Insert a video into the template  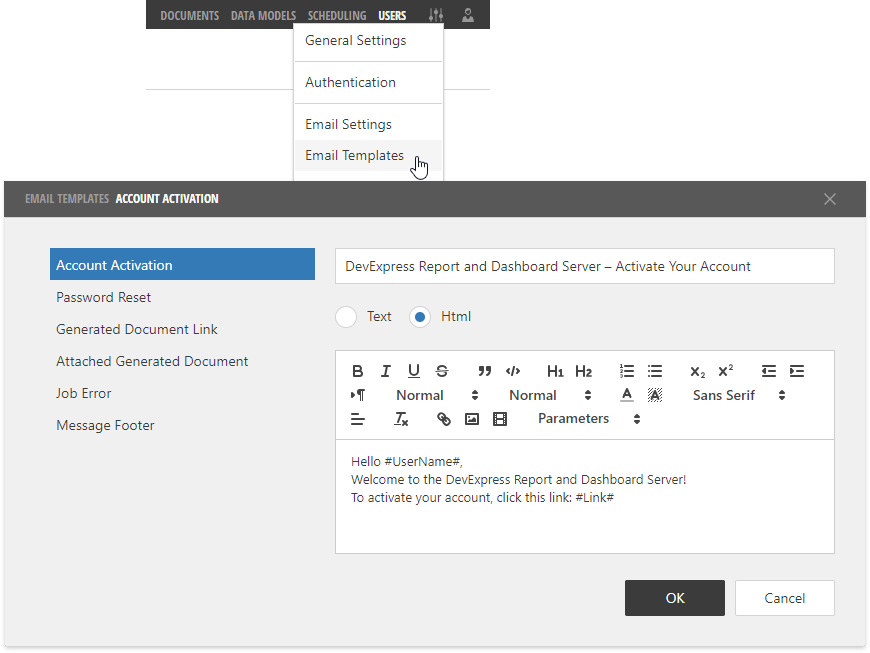click(500, 419)
